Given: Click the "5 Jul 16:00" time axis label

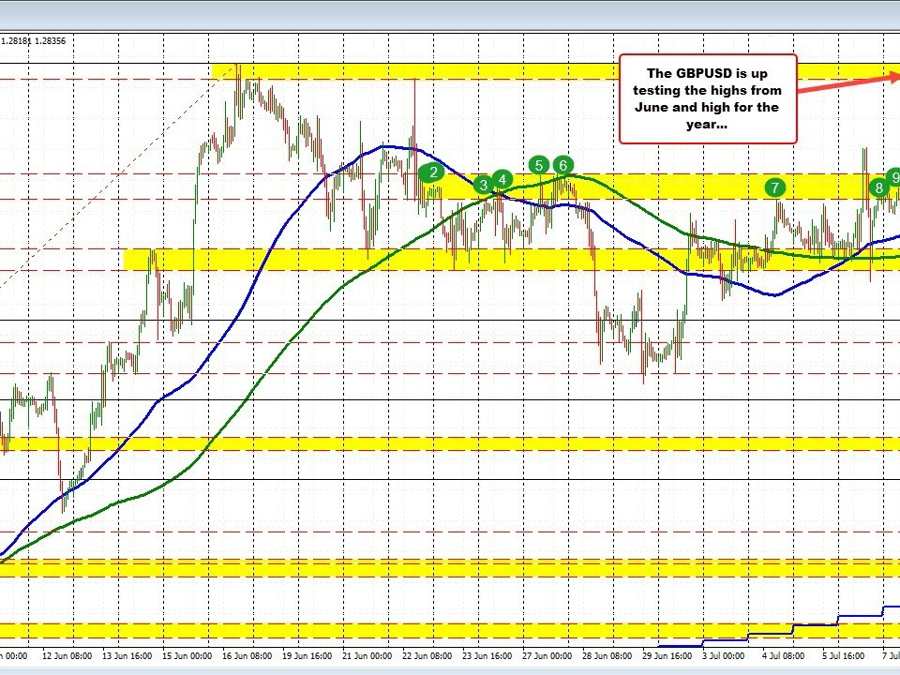Looking at the screenshot, I should 845,655.
